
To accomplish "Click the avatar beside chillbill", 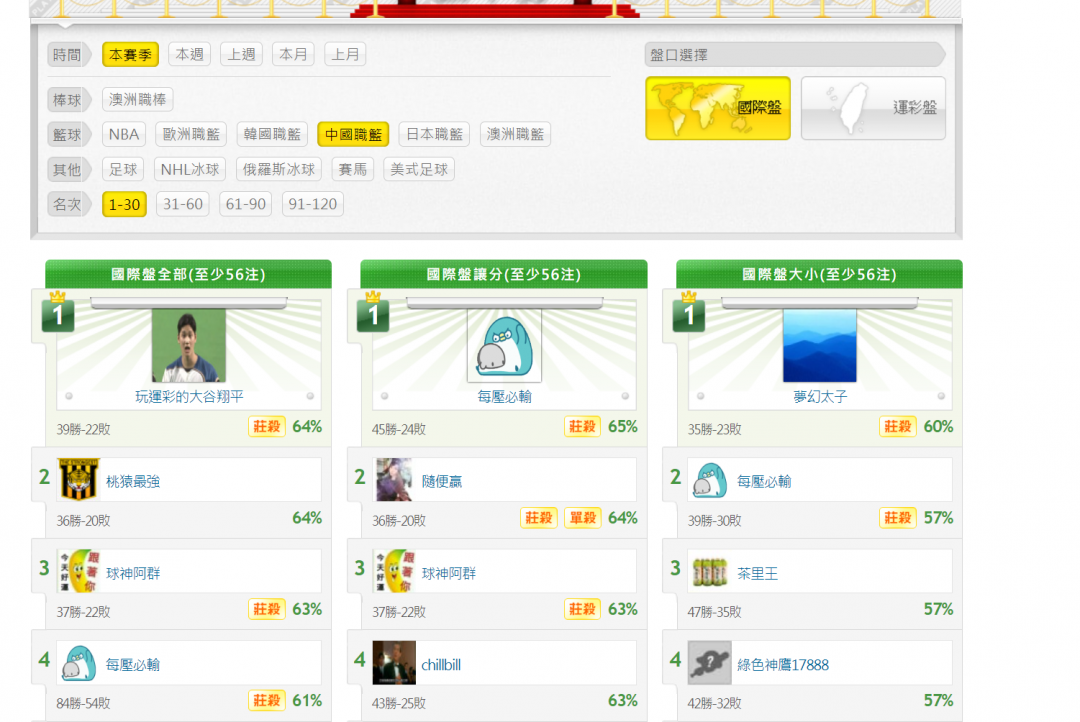I will 394,663.
